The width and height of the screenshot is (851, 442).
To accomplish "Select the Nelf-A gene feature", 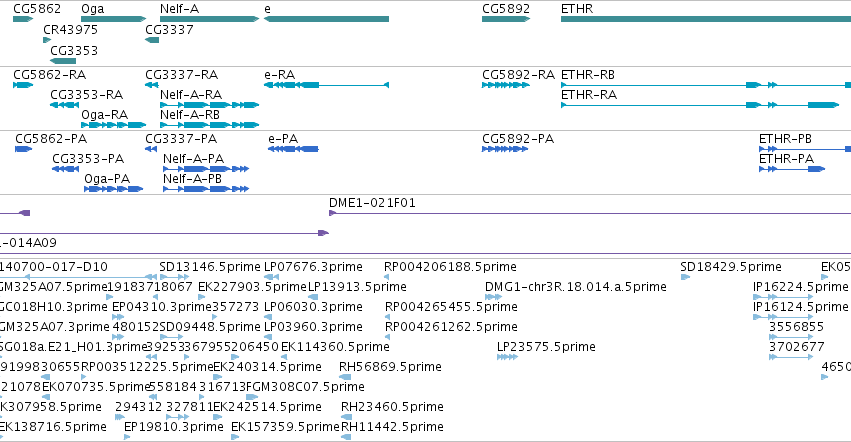I will pyautogui.click(x=209, y=19).
